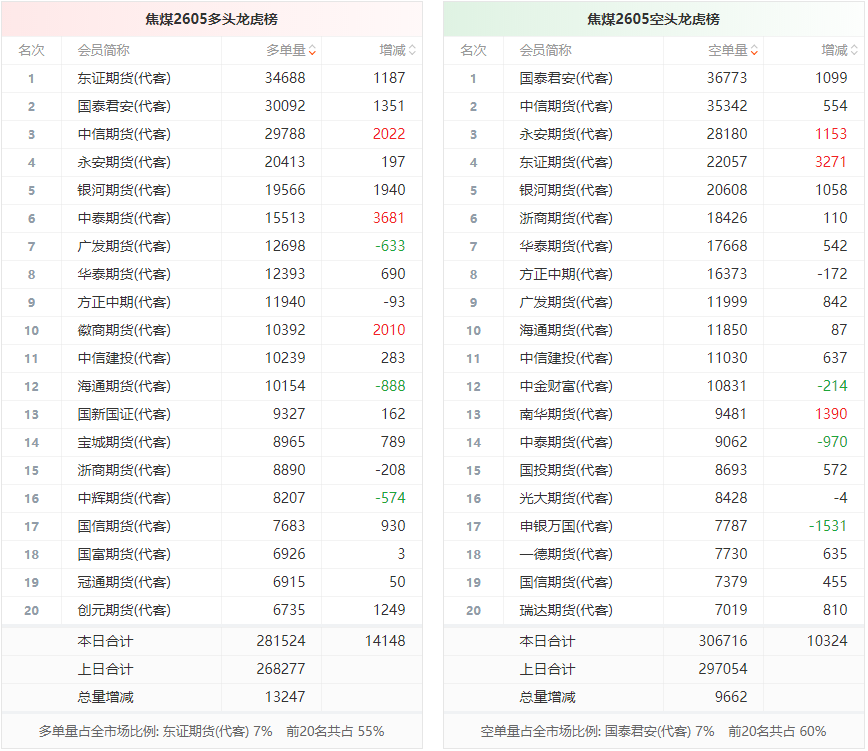Click 空单量占全市场比例 footer note
Screen dimensions: 868x751
pyautogui.click(x=653, y=732)
